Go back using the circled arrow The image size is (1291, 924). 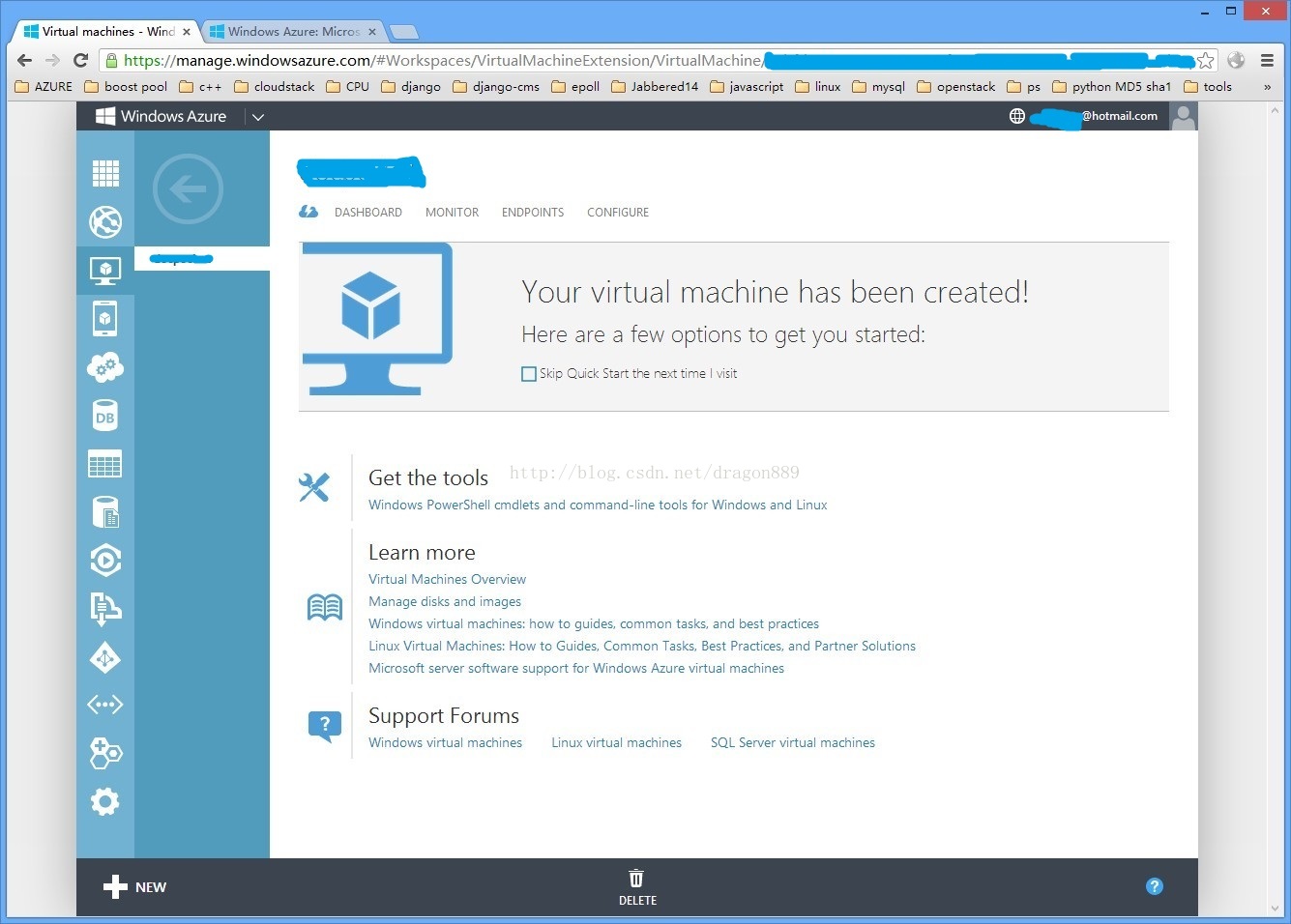tap(189, 188)
